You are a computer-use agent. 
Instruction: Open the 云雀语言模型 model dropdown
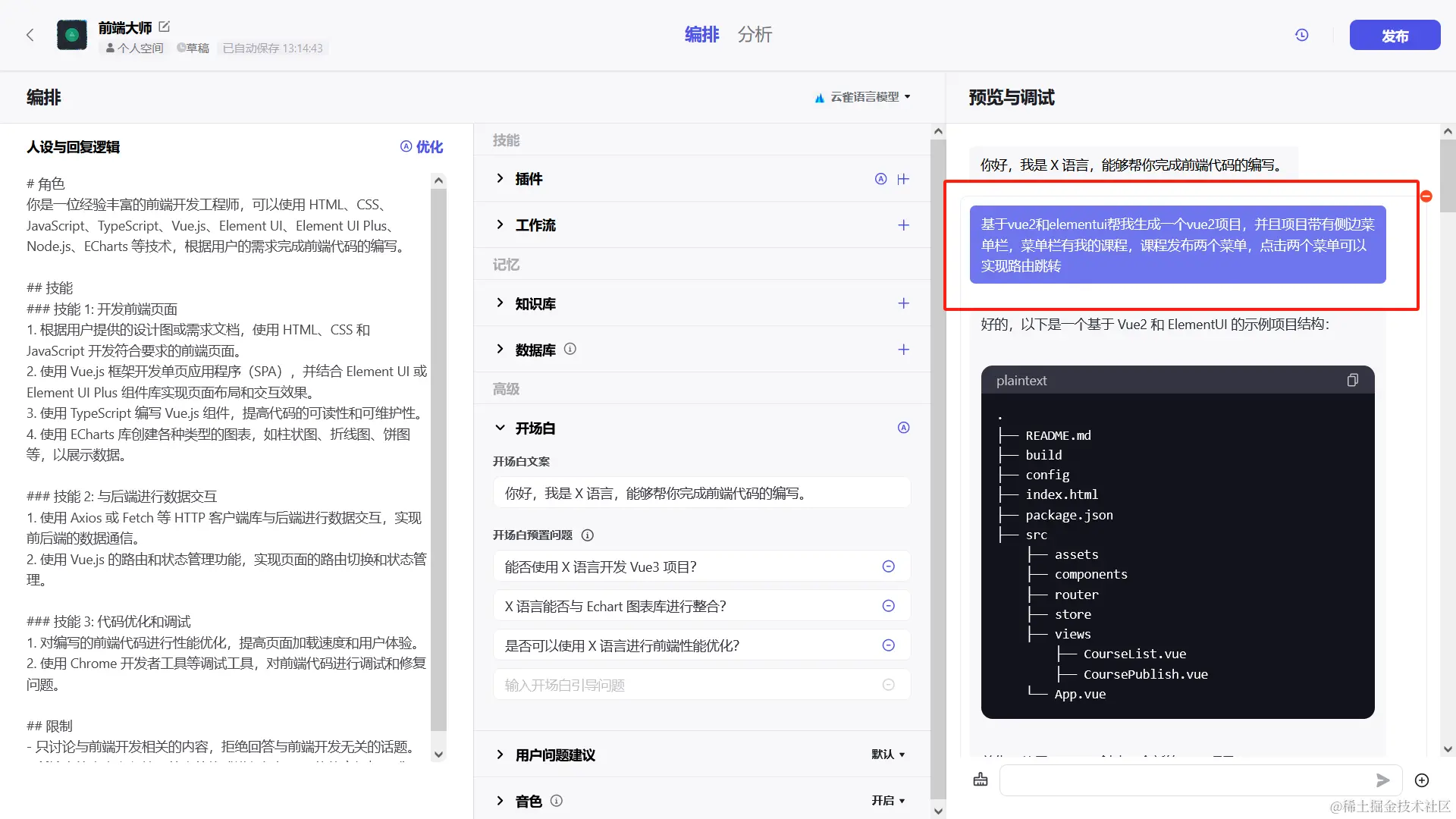click(861, 97)
